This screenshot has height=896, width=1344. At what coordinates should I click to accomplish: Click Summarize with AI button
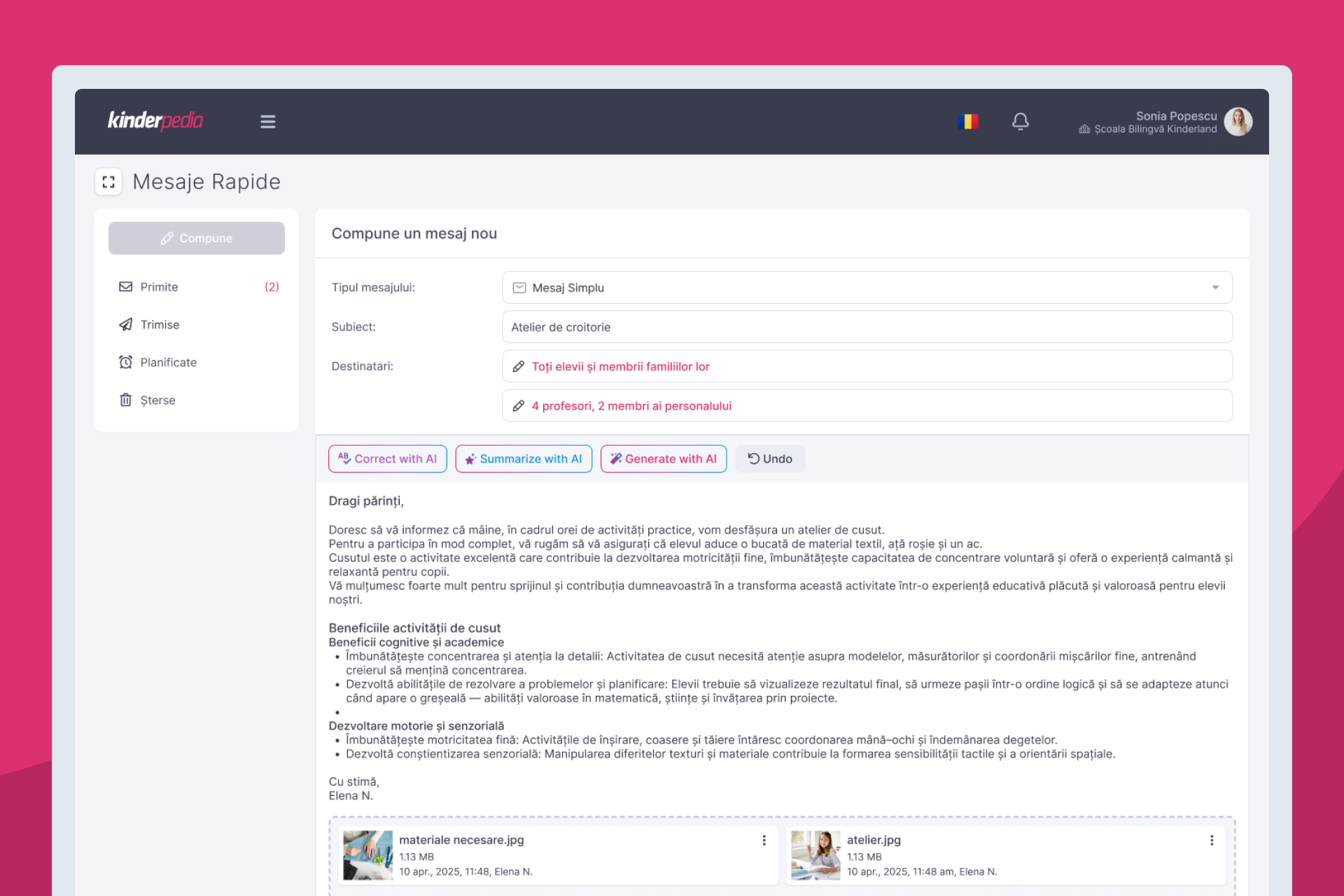click(x=523, y=459)
